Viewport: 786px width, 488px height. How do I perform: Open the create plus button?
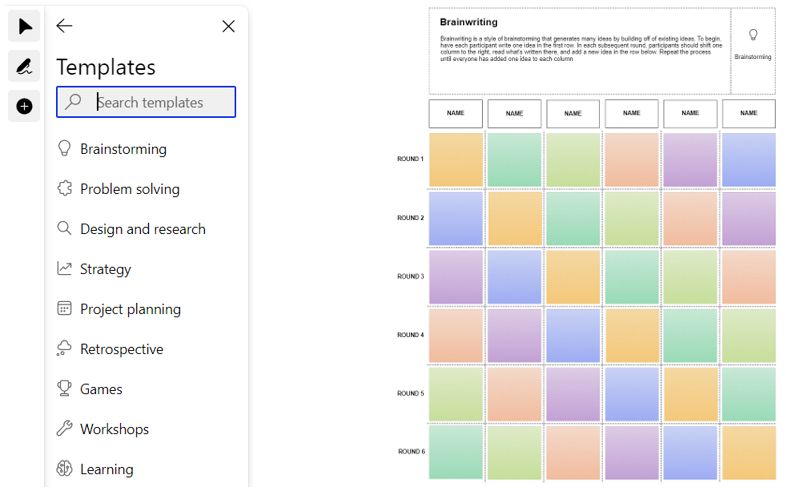tap(25, 106)
